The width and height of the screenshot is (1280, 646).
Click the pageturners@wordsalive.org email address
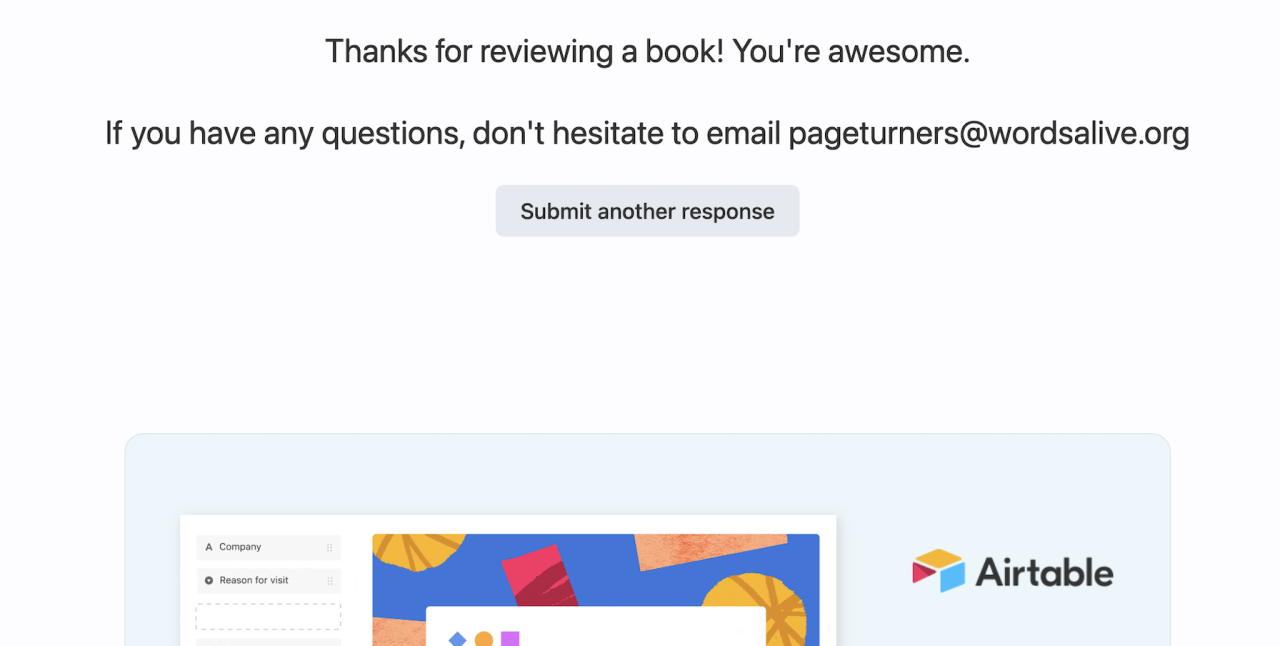(988, 133)
